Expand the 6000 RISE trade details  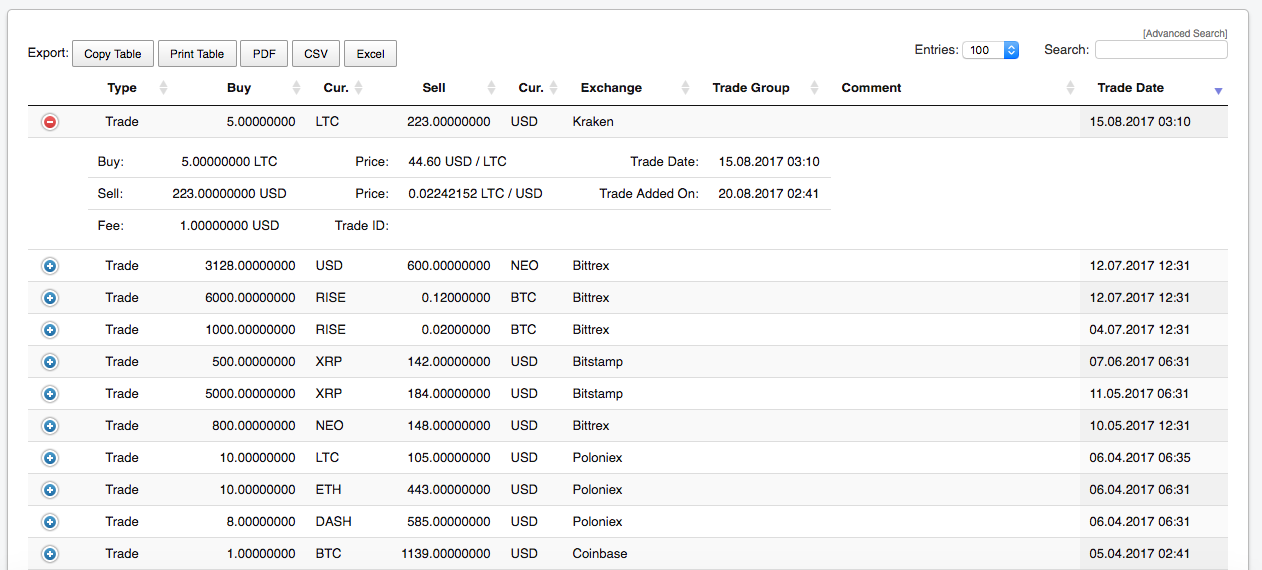50,298
